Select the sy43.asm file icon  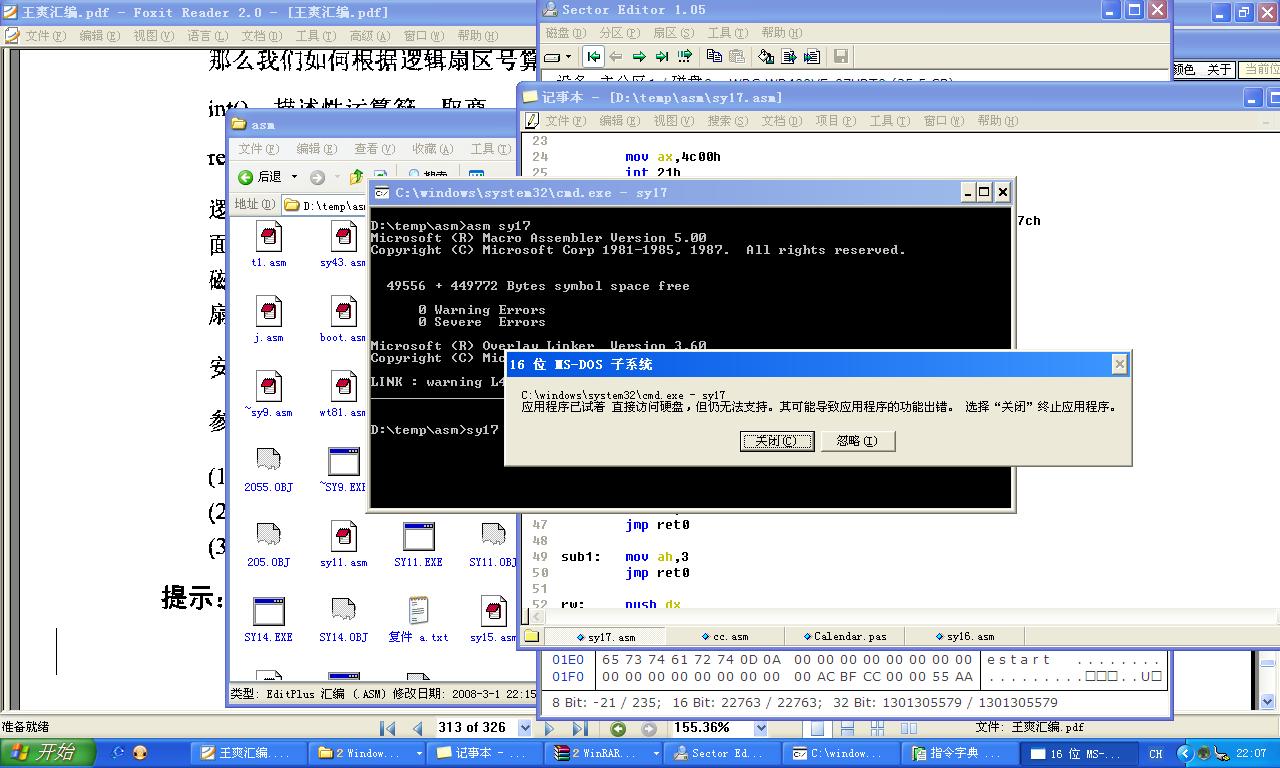[x=343, y=237]
